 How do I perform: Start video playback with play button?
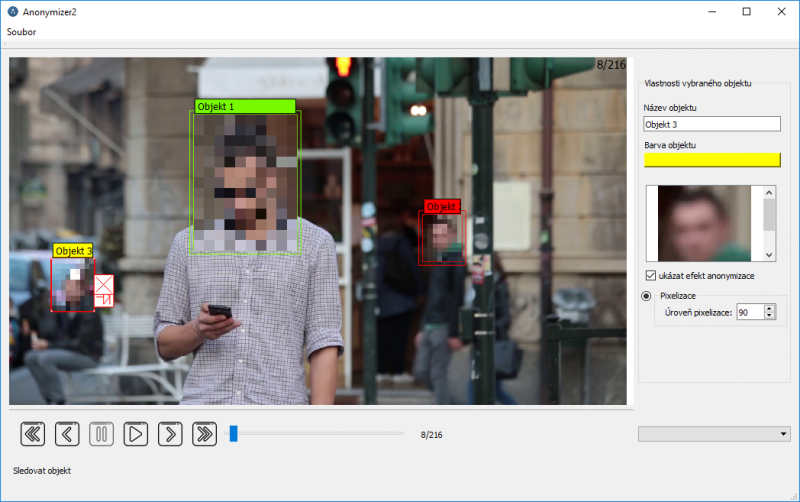point(135,433)
